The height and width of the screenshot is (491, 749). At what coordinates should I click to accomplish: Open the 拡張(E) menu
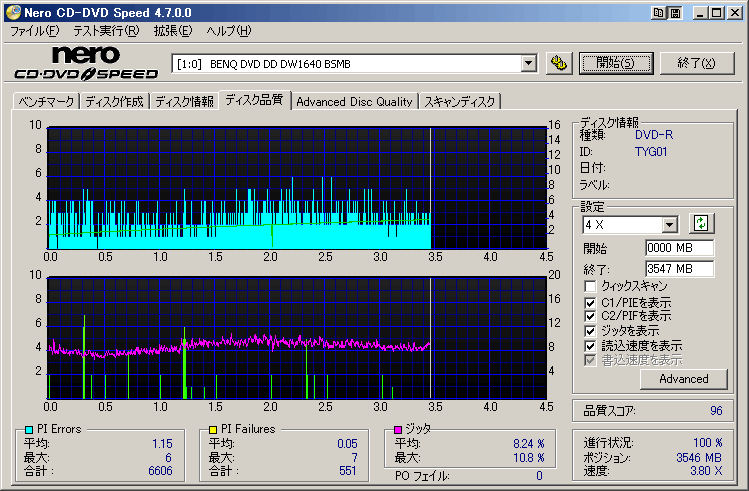173,32
